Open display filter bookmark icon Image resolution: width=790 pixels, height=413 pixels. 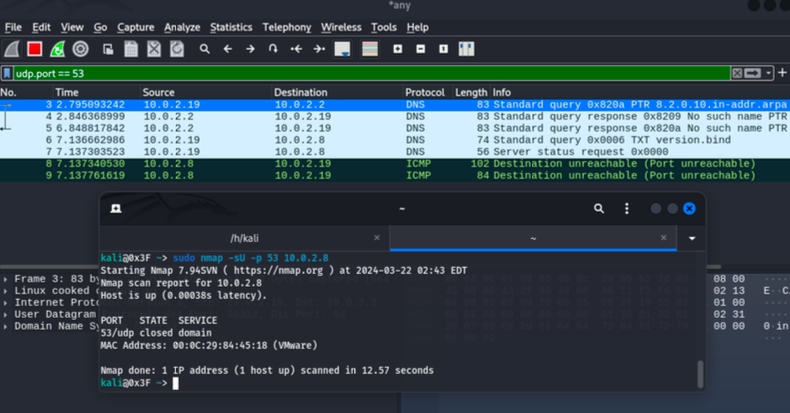7,74
